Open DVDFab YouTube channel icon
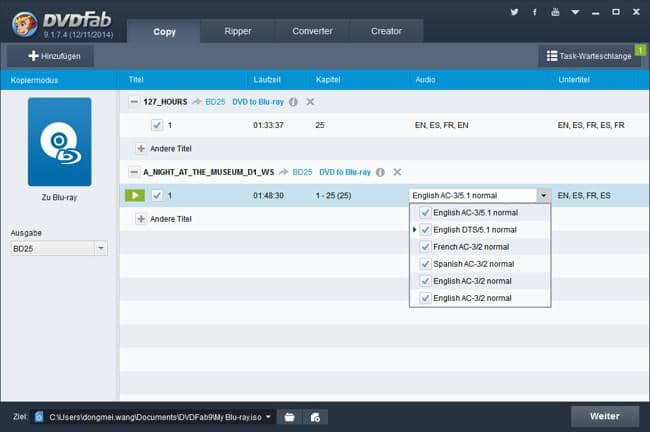The width and height of the screenshot is (650, 432). click(x=555, y=12)
